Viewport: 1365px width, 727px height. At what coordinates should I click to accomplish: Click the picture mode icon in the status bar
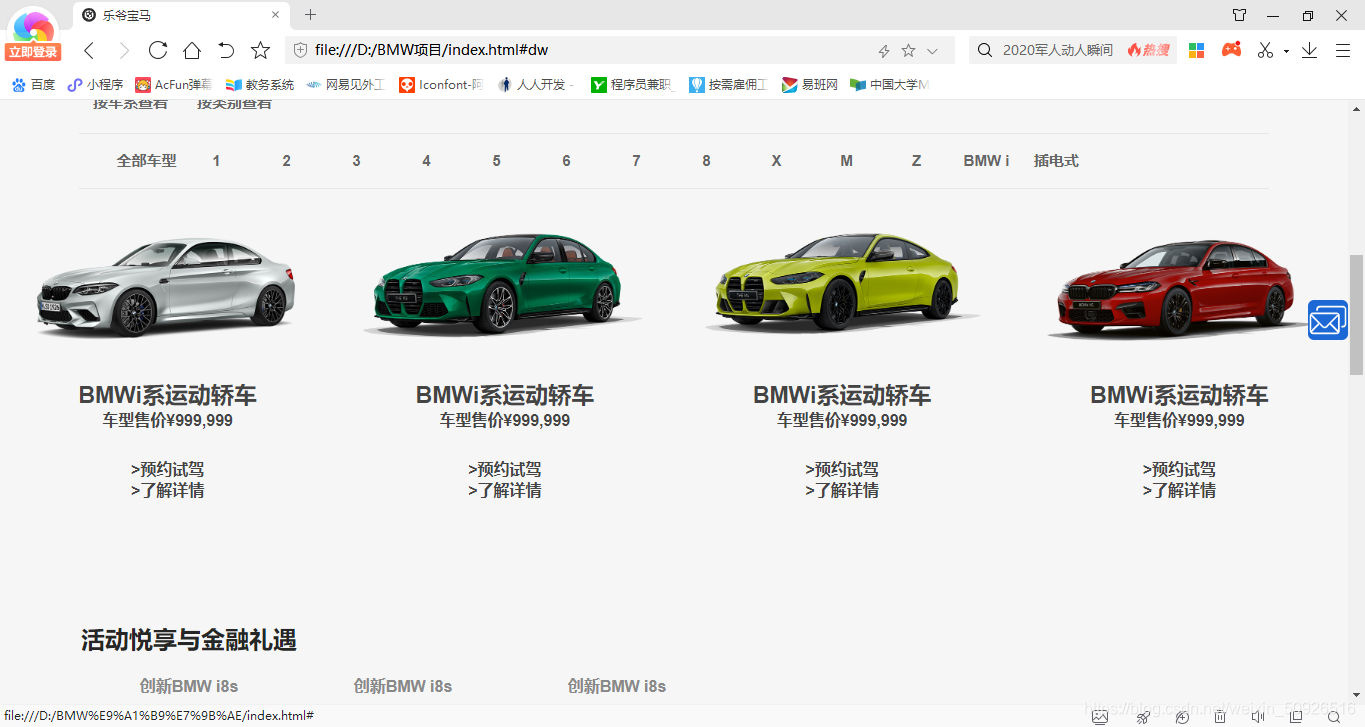pos(1100,716)
